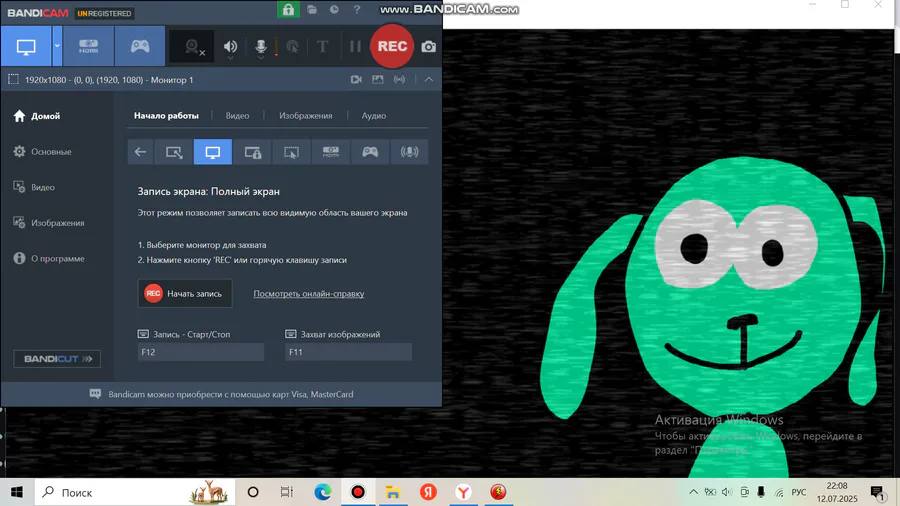Open О программе in sidebar
The image size is (900, 506).
coord(49,258)
